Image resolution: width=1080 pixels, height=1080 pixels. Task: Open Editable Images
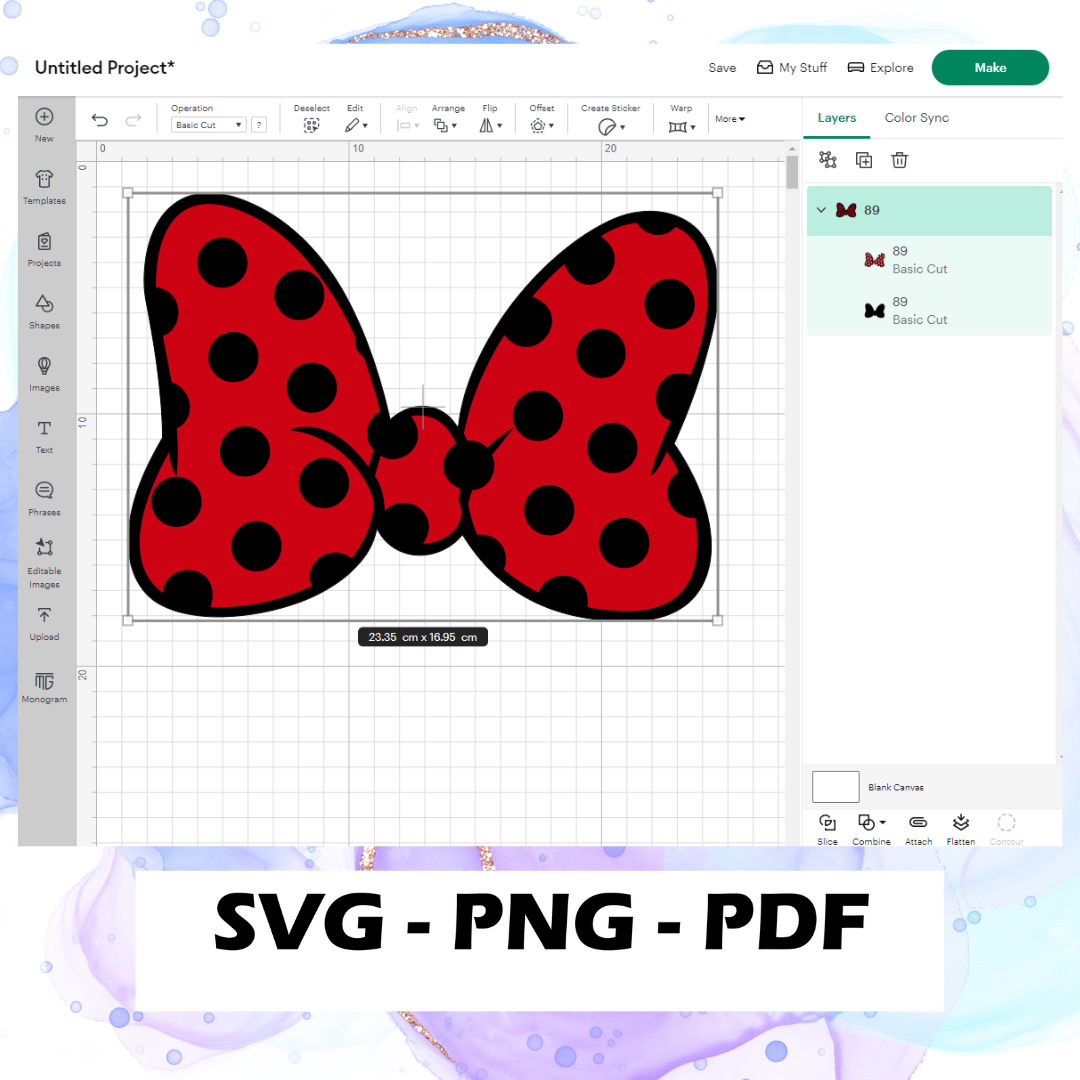(x=44, y=563)
